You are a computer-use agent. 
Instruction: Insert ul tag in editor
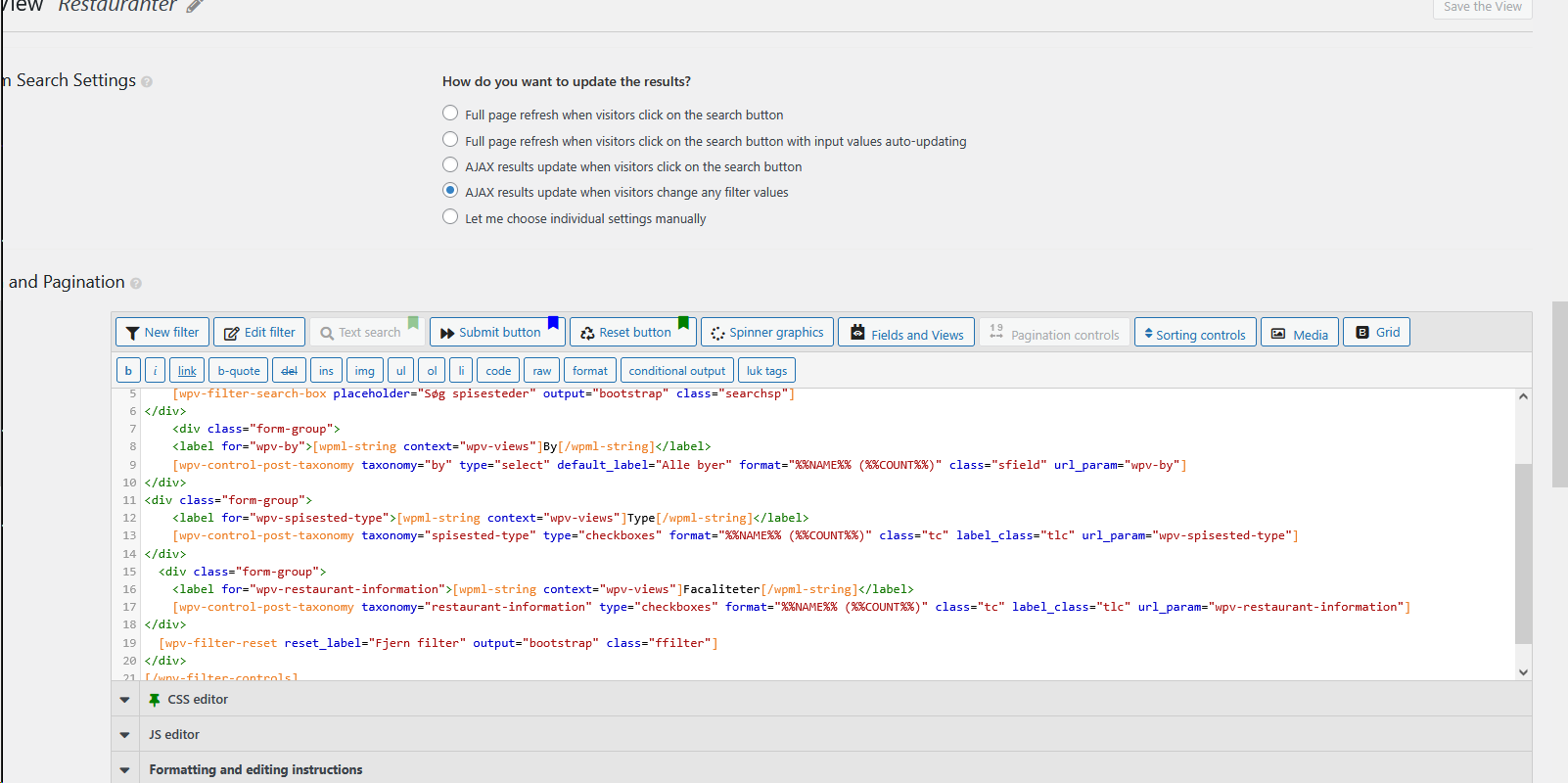point(400,371)
